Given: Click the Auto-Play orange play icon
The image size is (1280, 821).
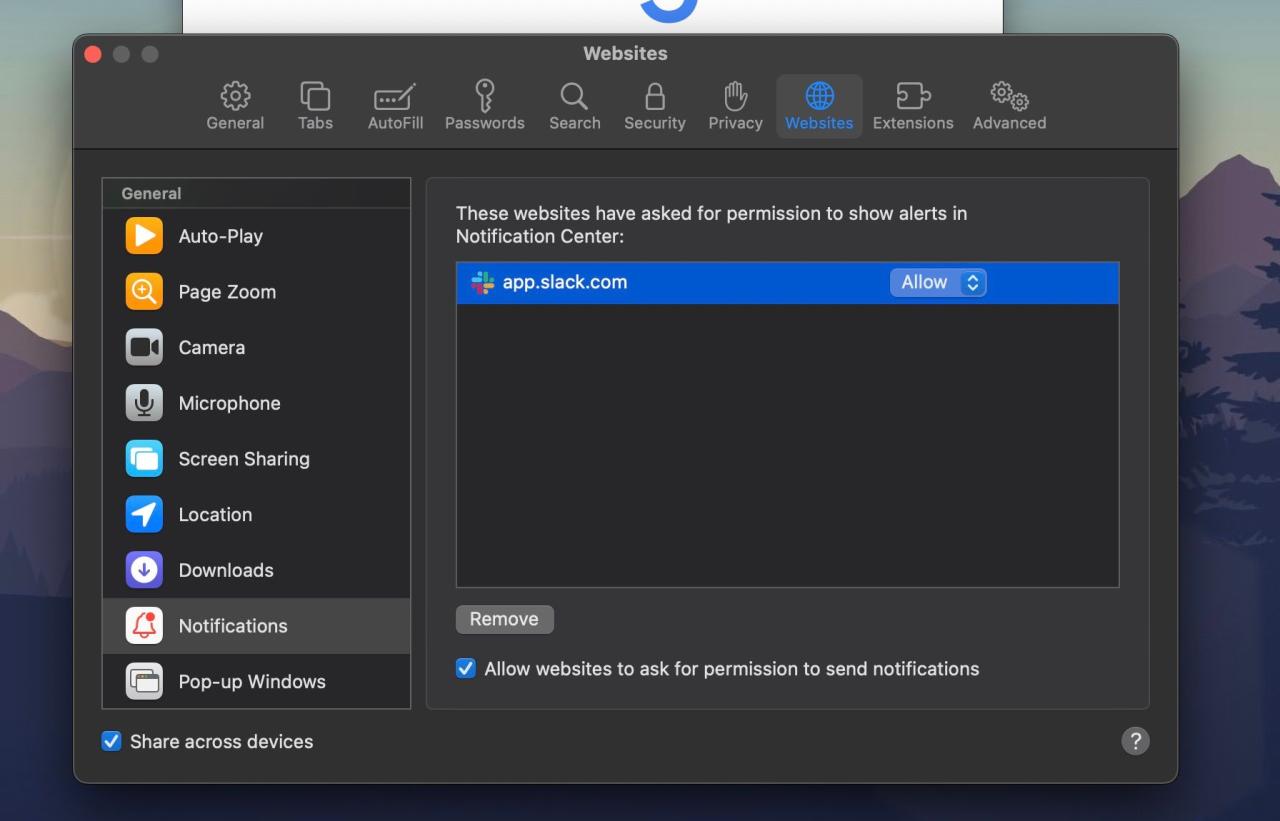Looking at the screenshot, I should point(144,236).
